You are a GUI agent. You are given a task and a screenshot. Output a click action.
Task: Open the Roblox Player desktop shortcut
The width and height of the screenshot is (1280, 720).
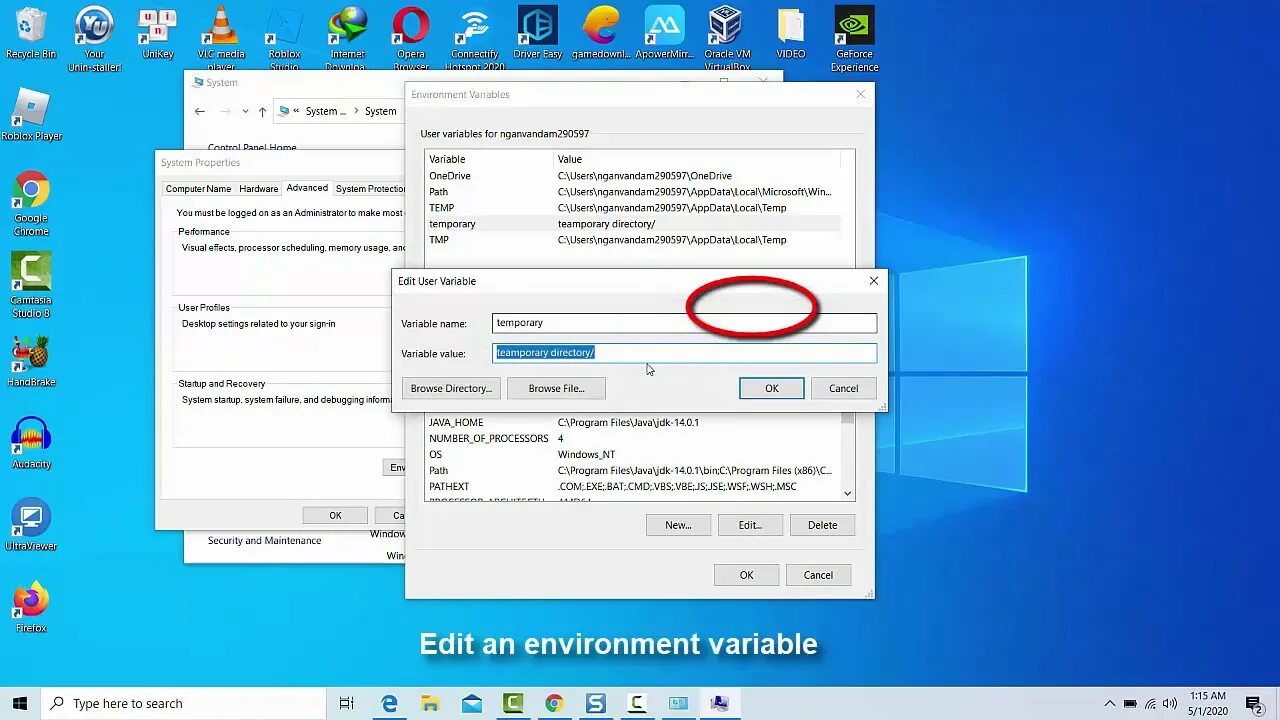31,115
